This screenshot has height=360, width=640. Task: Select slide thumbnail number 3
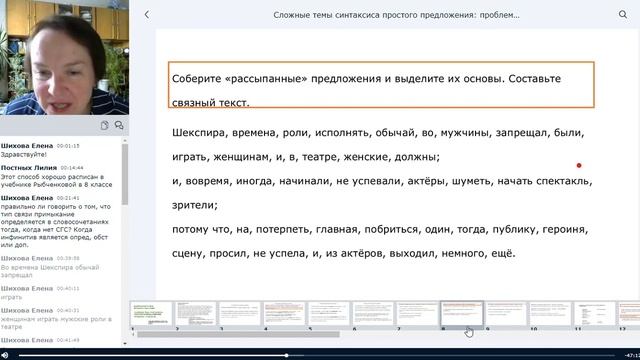coord(240,313)
